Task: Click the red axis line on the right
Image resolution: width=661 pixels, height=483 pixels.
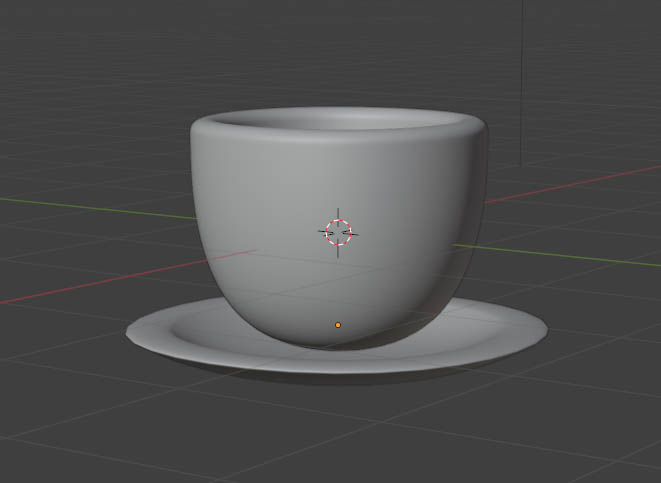Action: coord(580,183)
